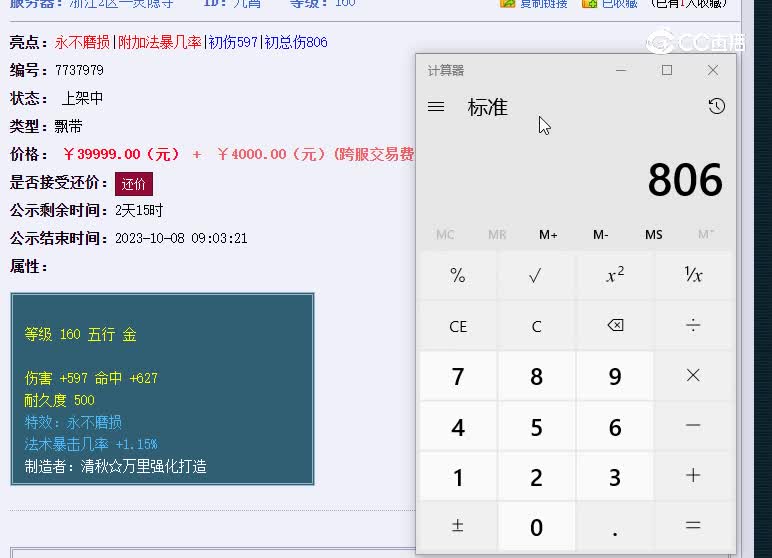This screenshot has height=558, width=772.
Task: Click the end time 2023-10-08 09:03:21
Action: click(181, 238)
